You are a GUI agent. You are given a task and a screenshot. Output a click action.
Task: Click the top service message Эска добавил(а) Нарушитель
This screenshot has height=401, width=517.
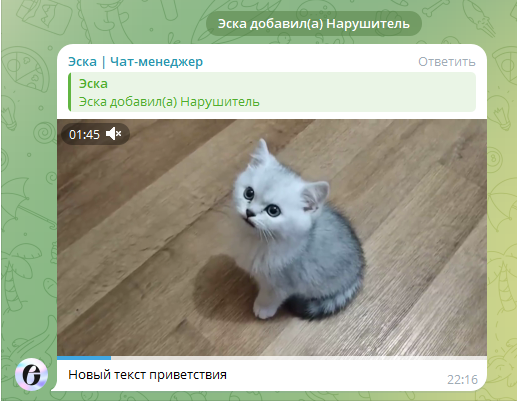[314, 24]
